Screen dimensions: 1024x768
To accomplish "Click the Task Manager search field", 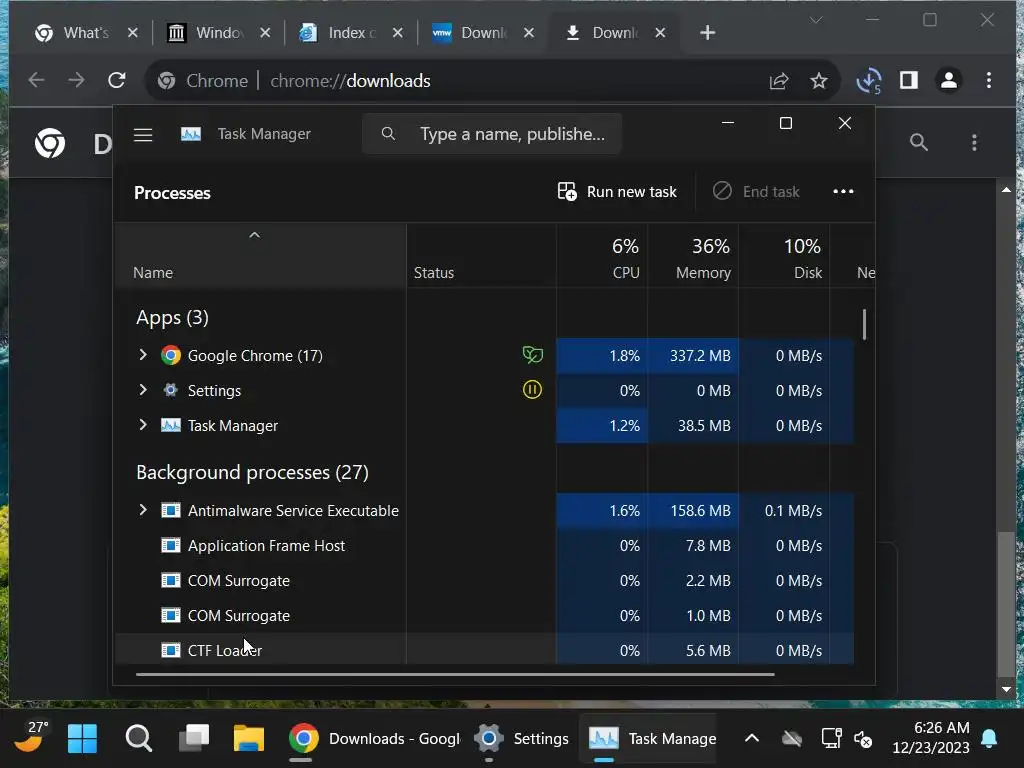I will [492, 134].
